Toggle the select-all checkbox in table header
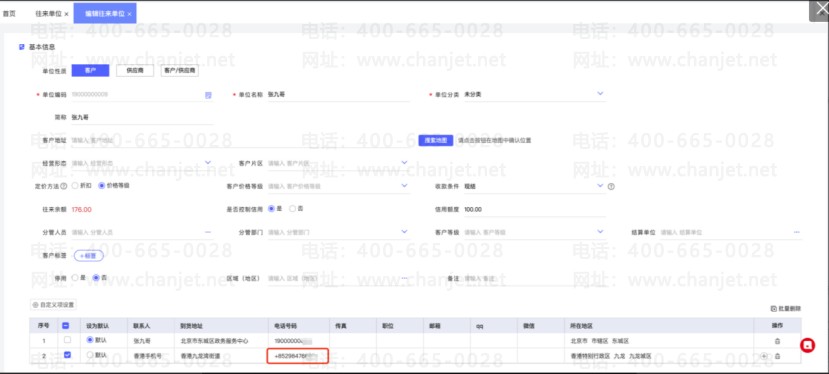This screenshot has height=374, width=829. (x=66, y=326)
